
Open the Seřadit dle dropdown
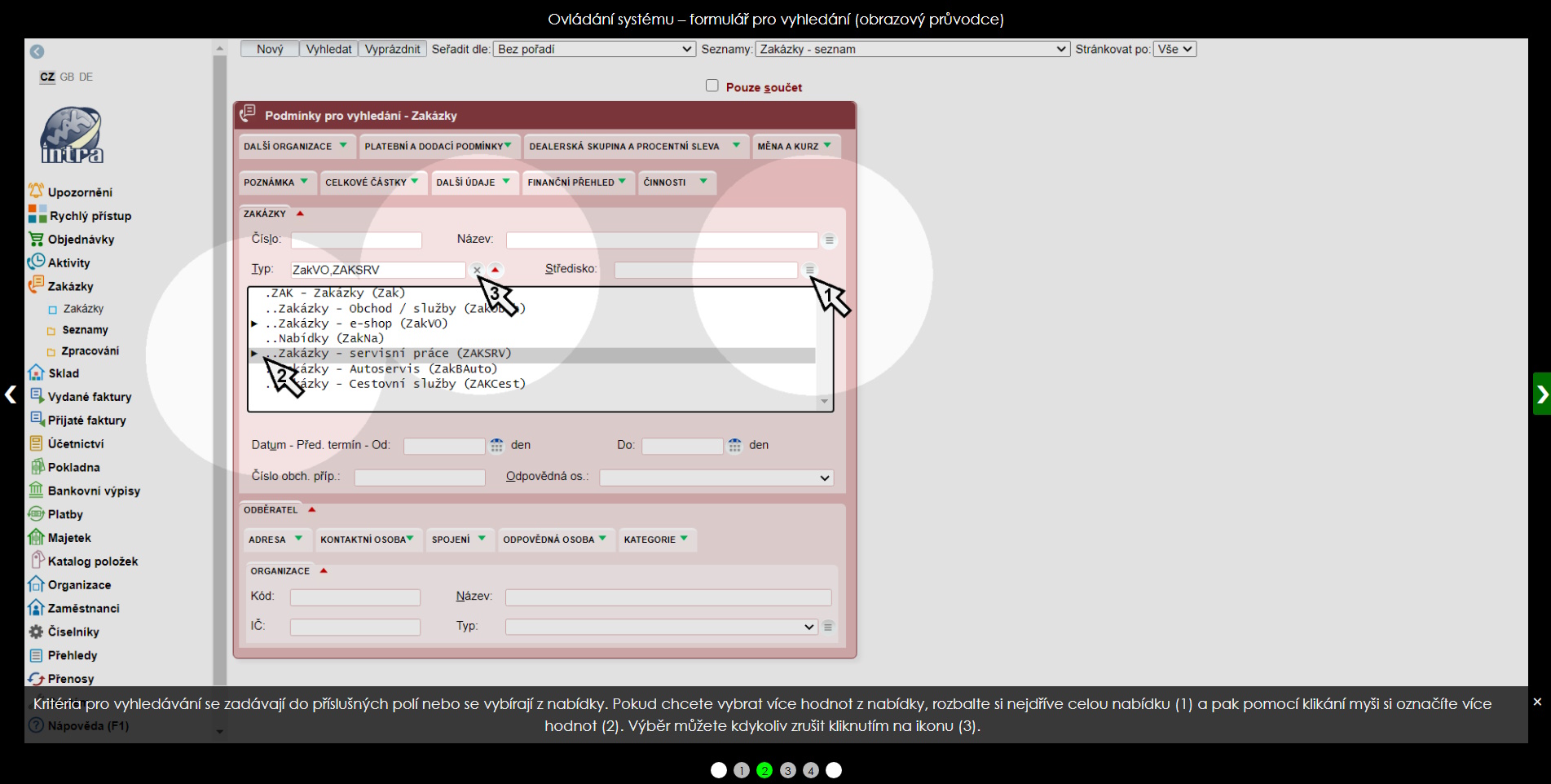tap(594, 49)
